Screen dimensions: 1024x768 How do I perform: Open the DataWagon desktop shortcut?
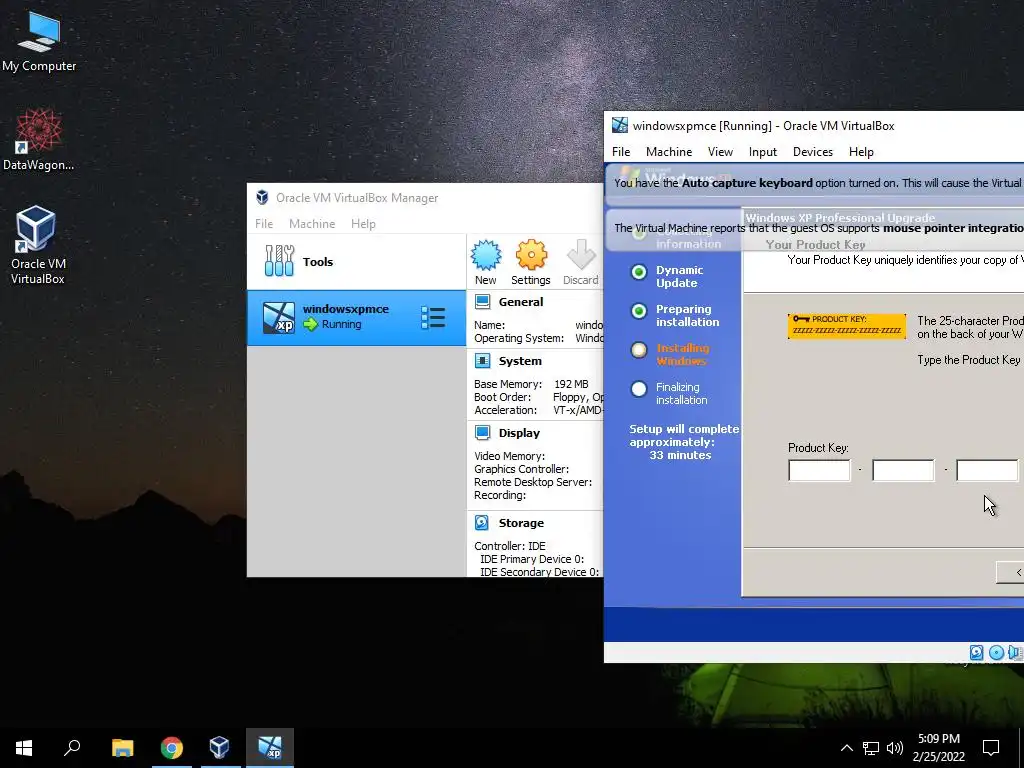(39, 140)
